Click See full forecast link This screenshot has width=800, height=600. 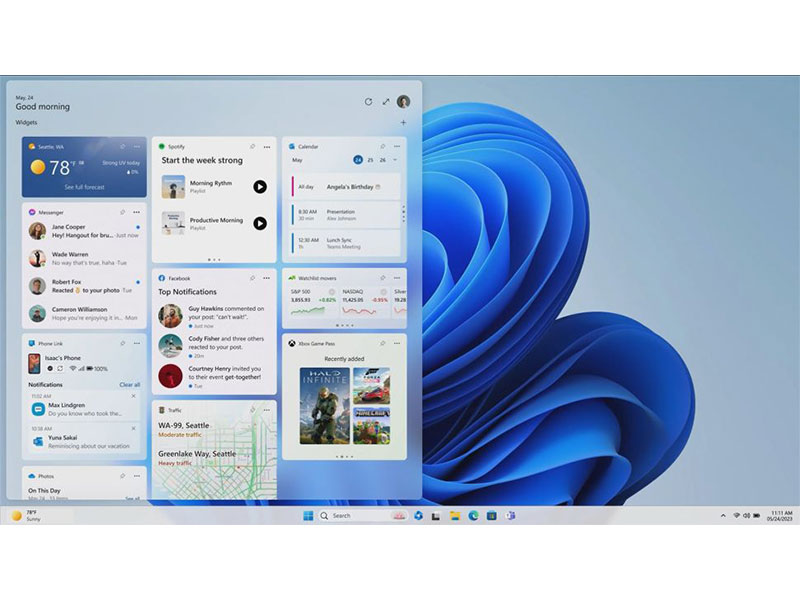(x=84, y=187)
